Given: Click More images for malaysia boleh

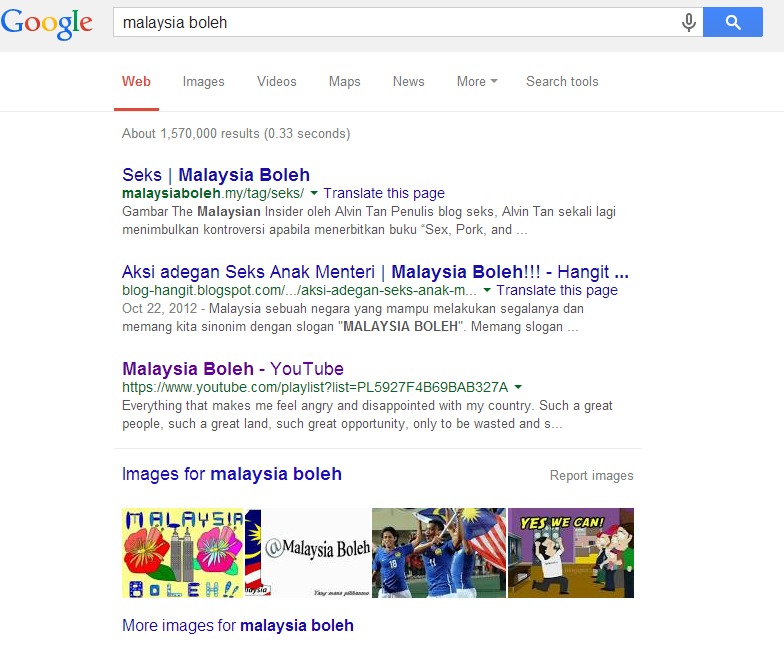Looking at the screenshot, I should [238, 626].
